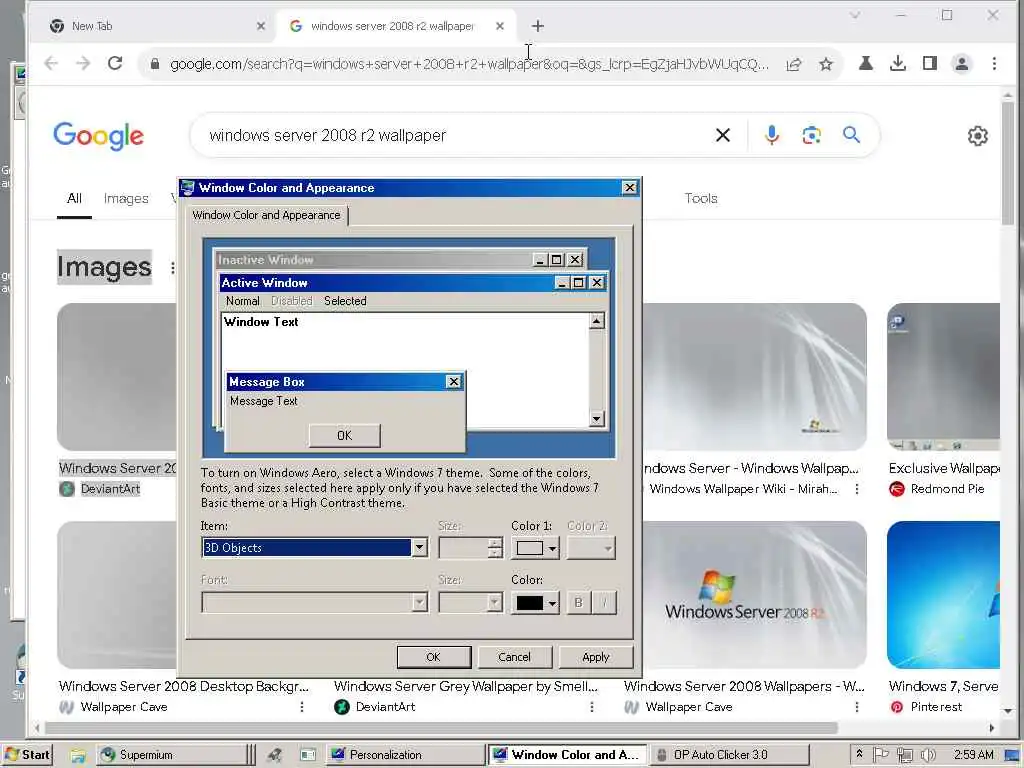The width and height of the screenshot is (1024, 768).
Task: Switch to Personalization taskbar button
Action: [x=404, y=755]
